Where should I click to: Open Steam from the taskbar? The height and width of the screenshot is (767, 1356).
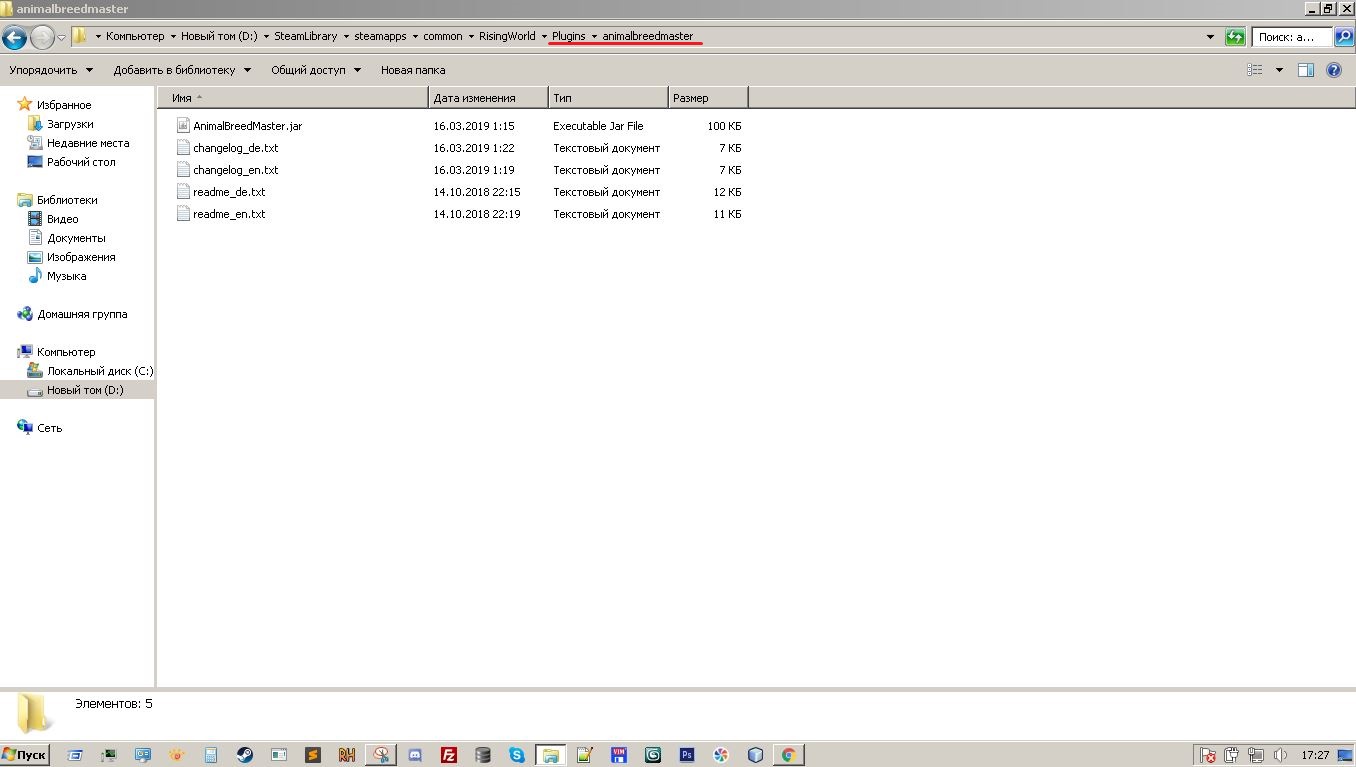[245, 755]
